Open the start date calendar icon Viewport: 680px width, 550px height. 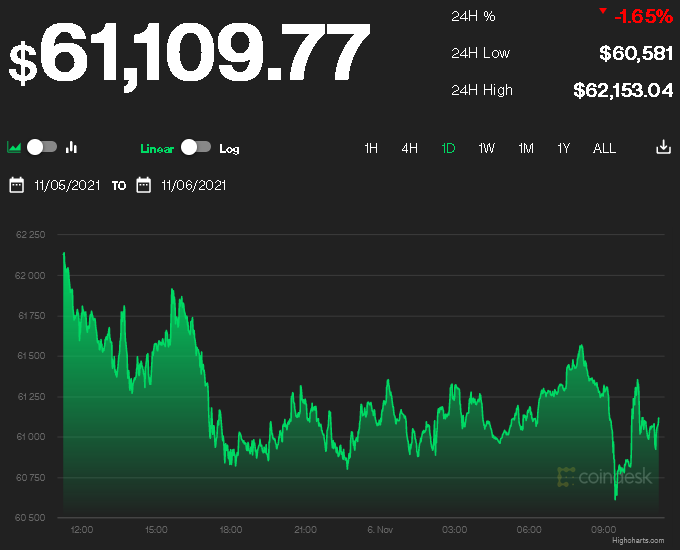tap(16, 185)
